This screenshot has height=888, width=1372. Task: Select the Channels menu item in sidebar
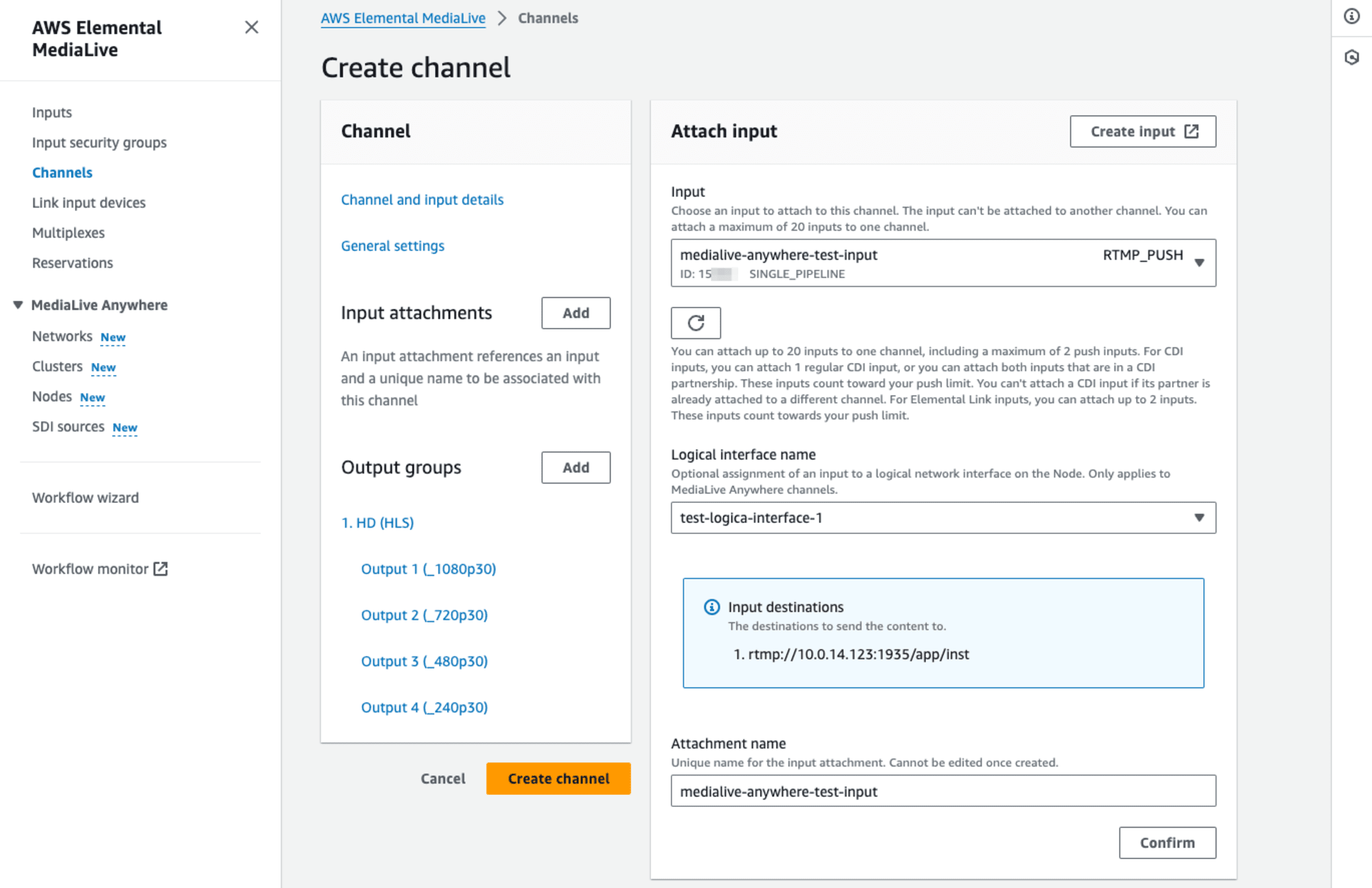[63, 172]
